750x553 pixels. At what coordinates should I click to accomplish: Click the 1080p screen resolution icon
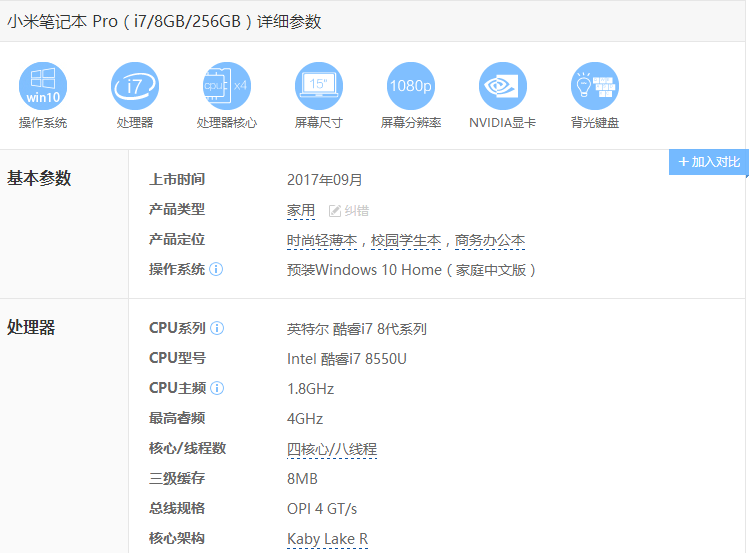pyautogui.click(x=411, y=86)
